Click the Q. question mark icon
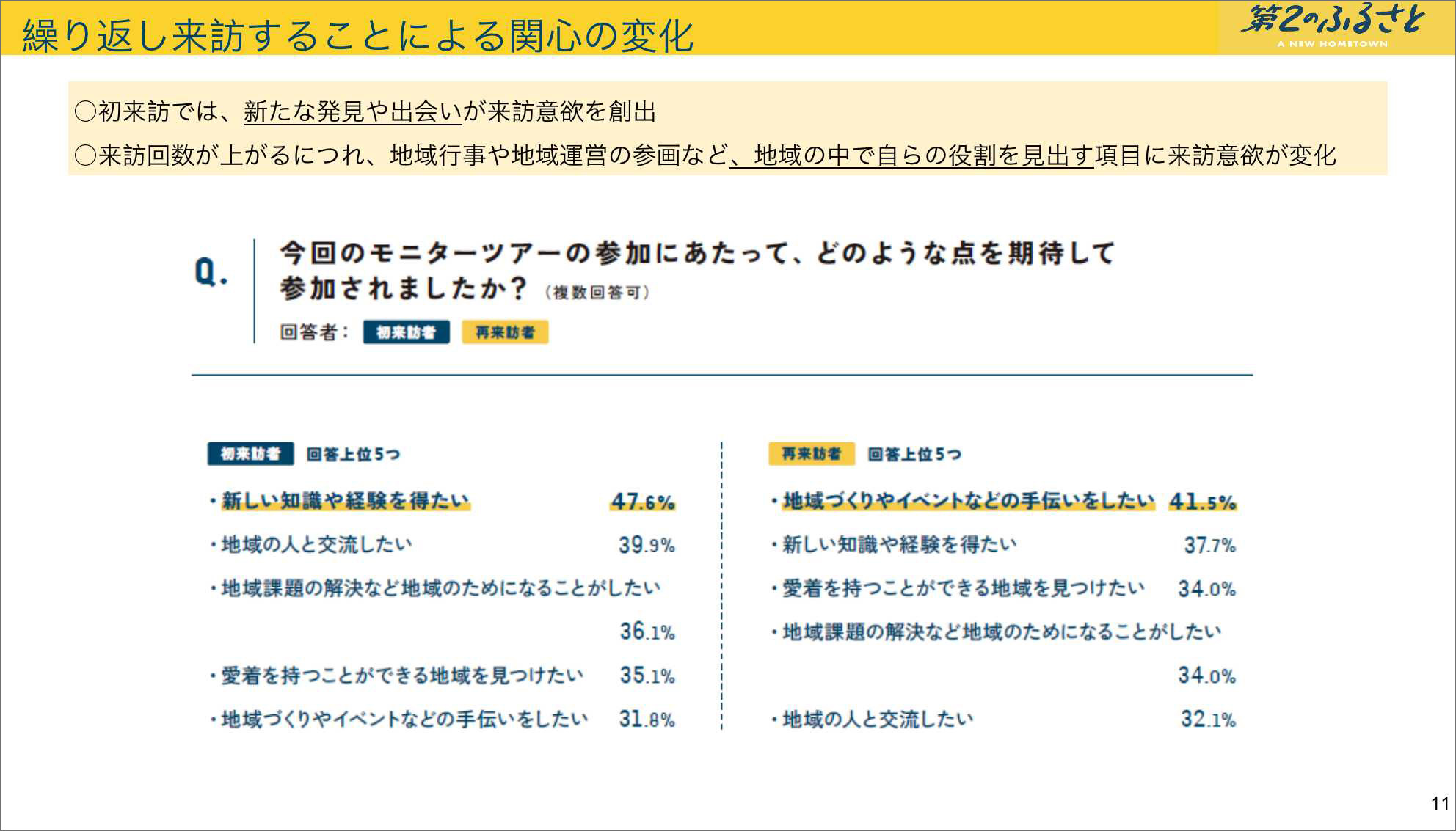The width and height of the screenshot is (1456, 831). (x=211, y=273)
